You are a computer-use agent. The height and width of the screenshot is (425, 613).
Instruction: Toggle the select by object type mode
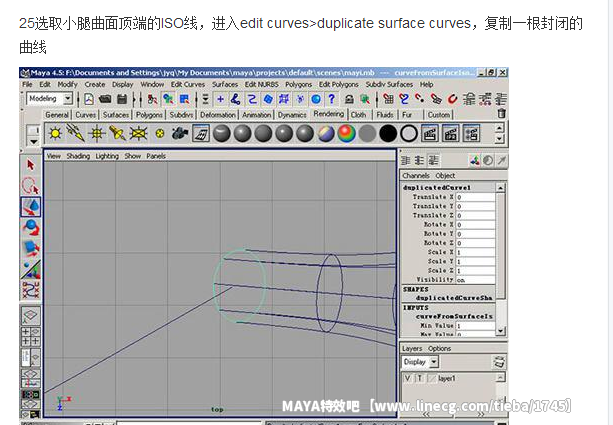coord(168,99)
